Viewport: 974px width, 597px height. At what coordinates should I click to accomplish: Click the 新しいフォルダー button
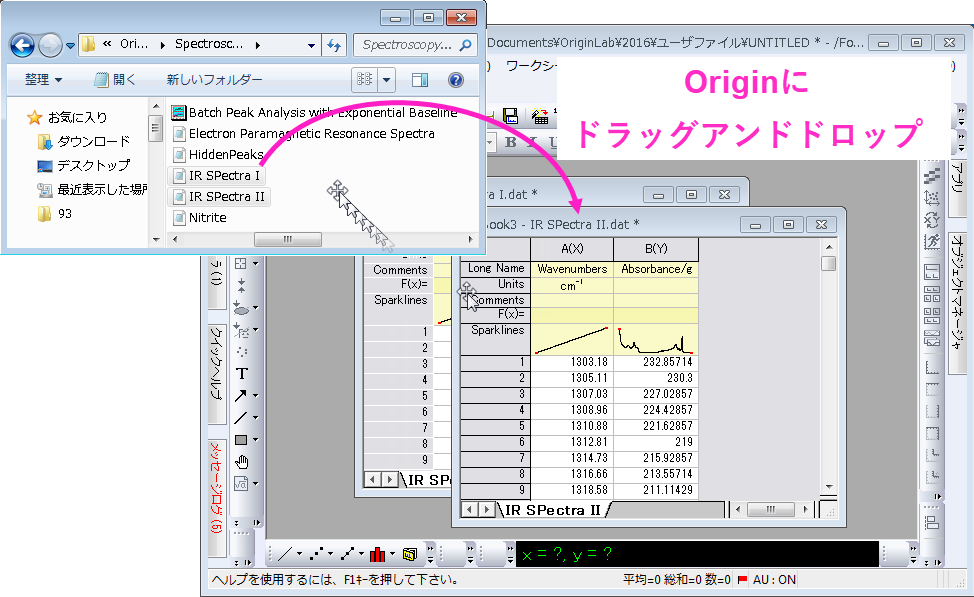click(x=214, y=80)
